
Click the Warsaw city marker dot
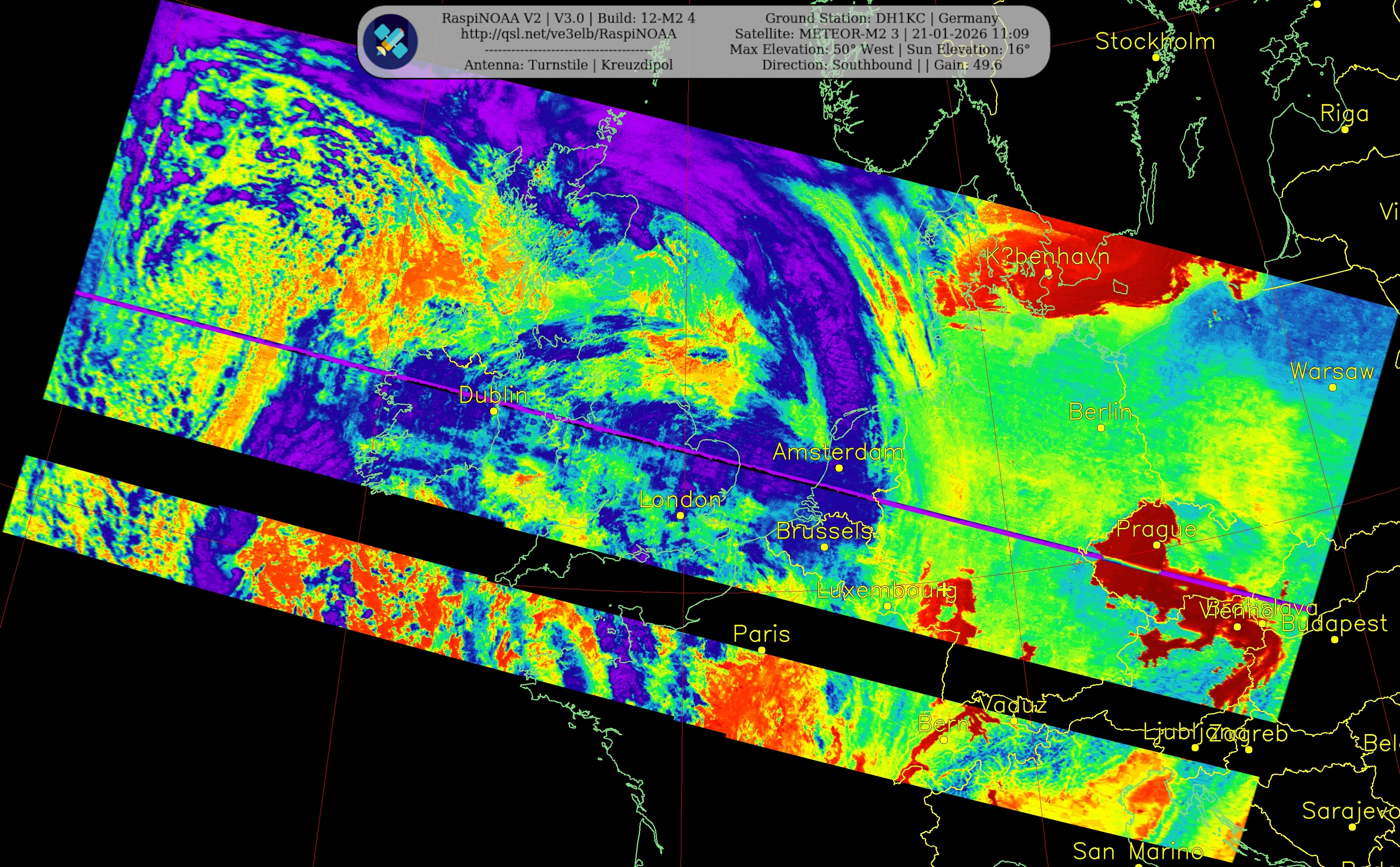click(1332, 388)
